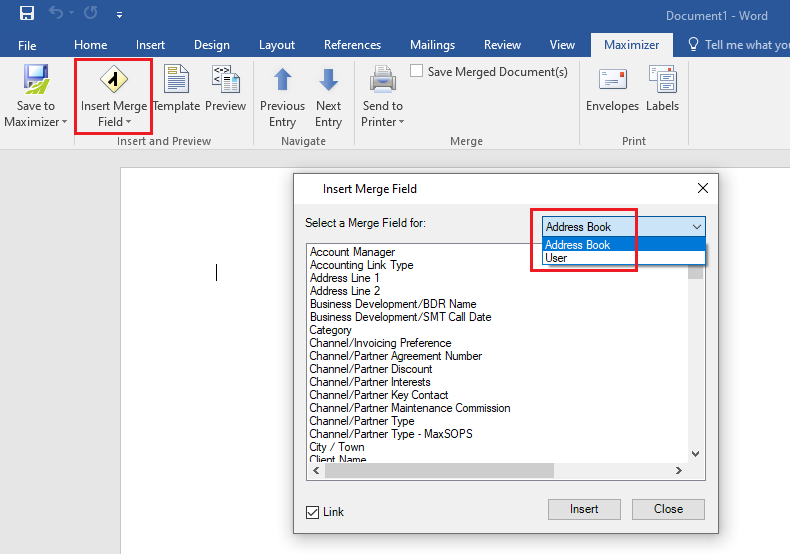The image size is (790, 554).
Task: Switch to the Insert ribbon tab
Action: (150, 45)
